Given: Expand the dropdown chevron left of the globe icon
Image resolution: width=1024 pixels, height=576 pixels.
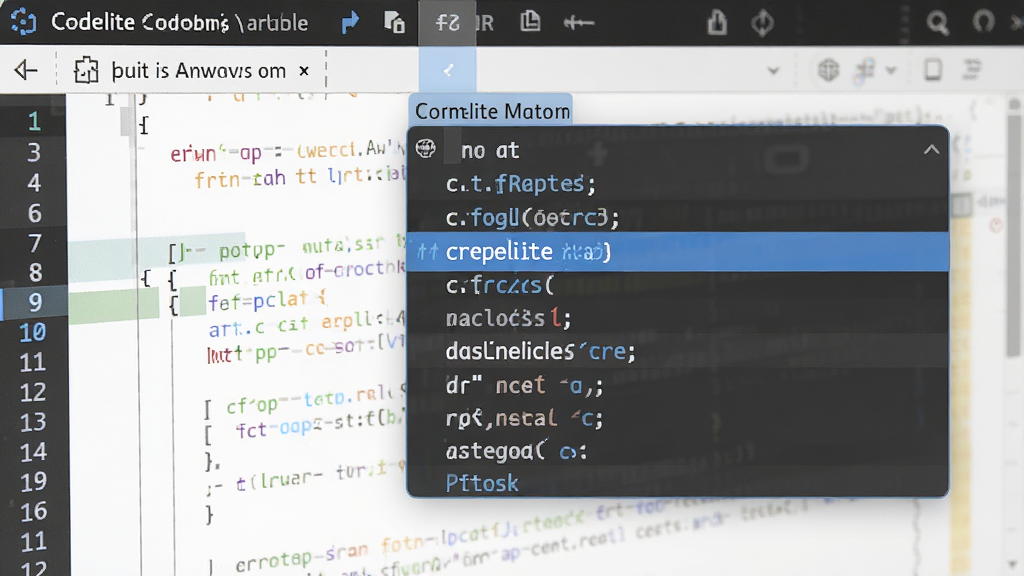Looking at the screenshot, I should [x=773, y=70].
